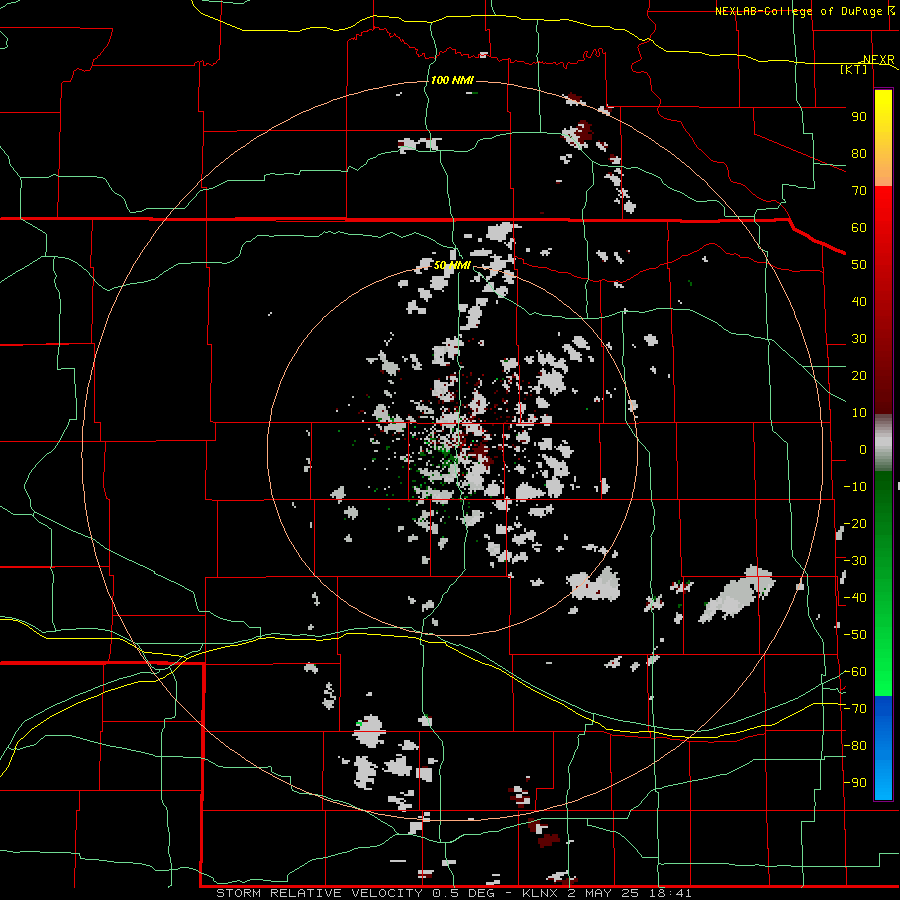Click the [KT] units label
The width and height of the screenshot is (900, 900).
coord(854,69)
